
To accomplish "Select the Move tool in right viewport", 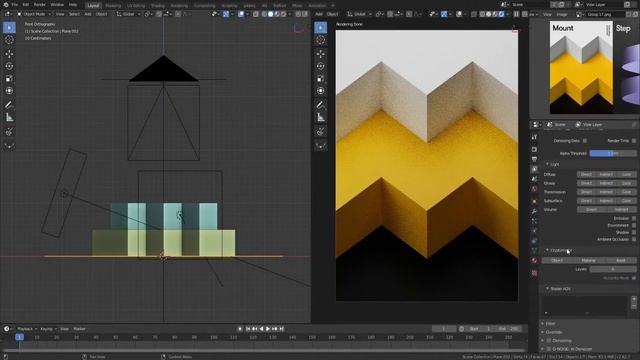I will pyautogui.click(x=321, y=54).
